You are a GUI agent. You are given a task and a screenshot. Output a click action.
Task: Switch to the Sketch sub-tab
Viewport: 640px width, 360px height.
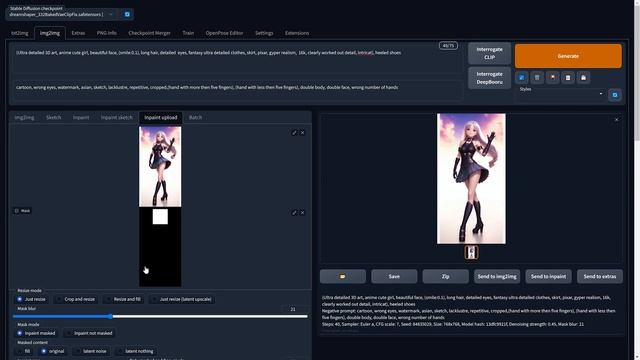point(53,118)
